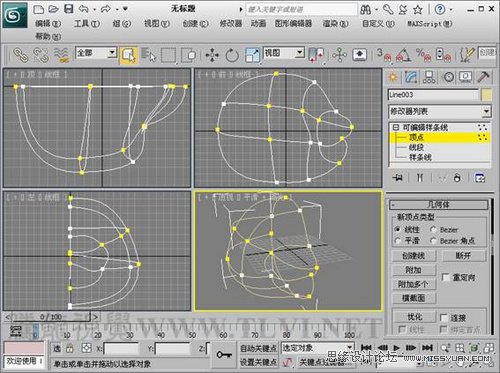
Task: Open the Select by Name list icon
Action: 148,55
